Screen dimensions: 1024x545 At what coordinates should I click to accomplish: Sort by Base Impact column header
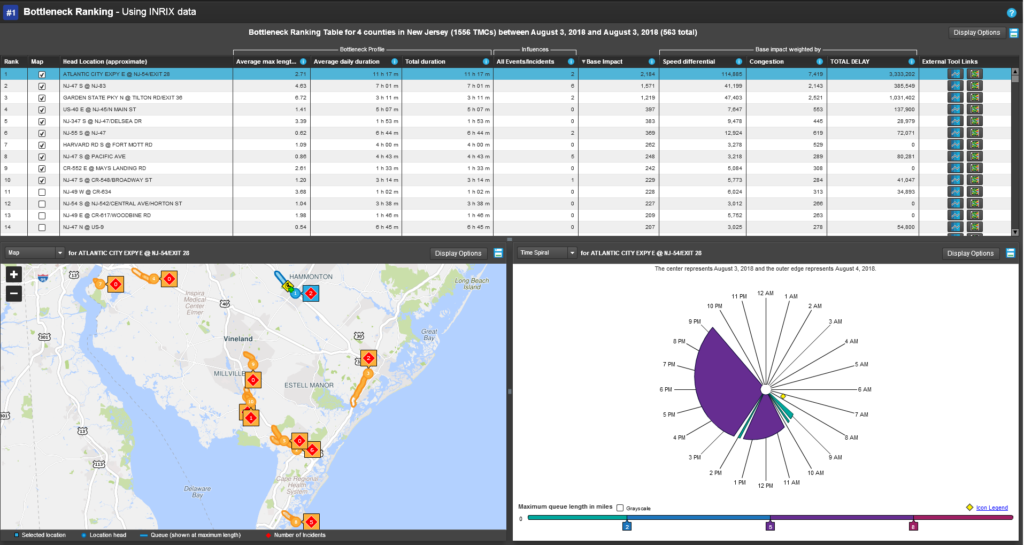pyautogui.click(x=606, y=62)
